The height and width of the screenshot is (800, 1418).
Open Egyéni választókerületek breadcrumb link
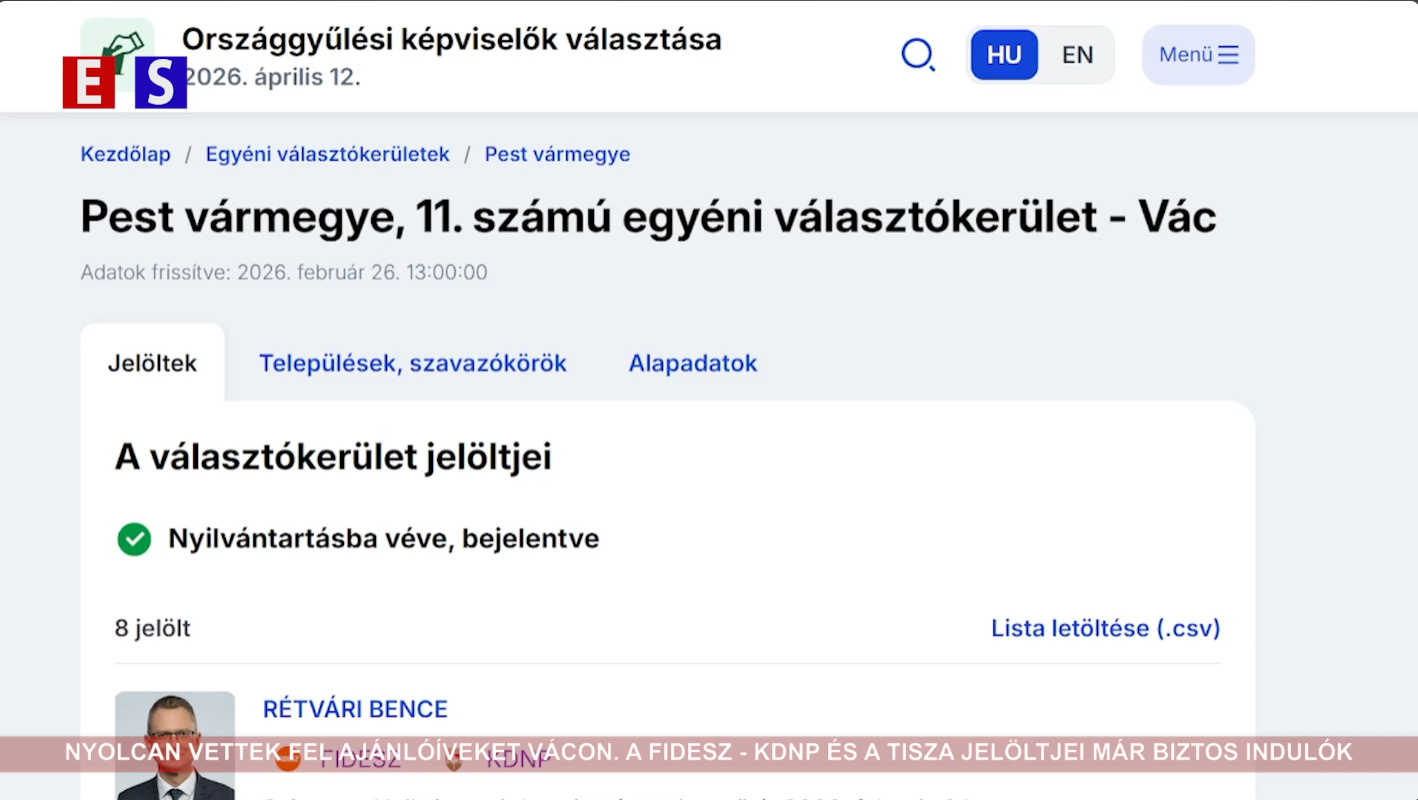click(x=327, y=154)
